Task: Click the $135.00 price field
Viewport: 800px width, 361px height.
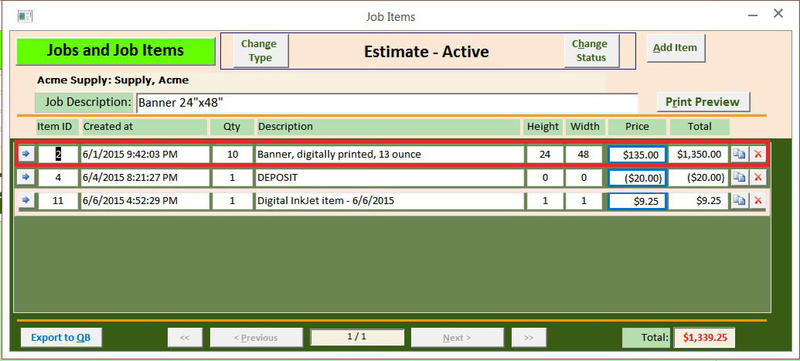Action: click(x=637, y=154)
